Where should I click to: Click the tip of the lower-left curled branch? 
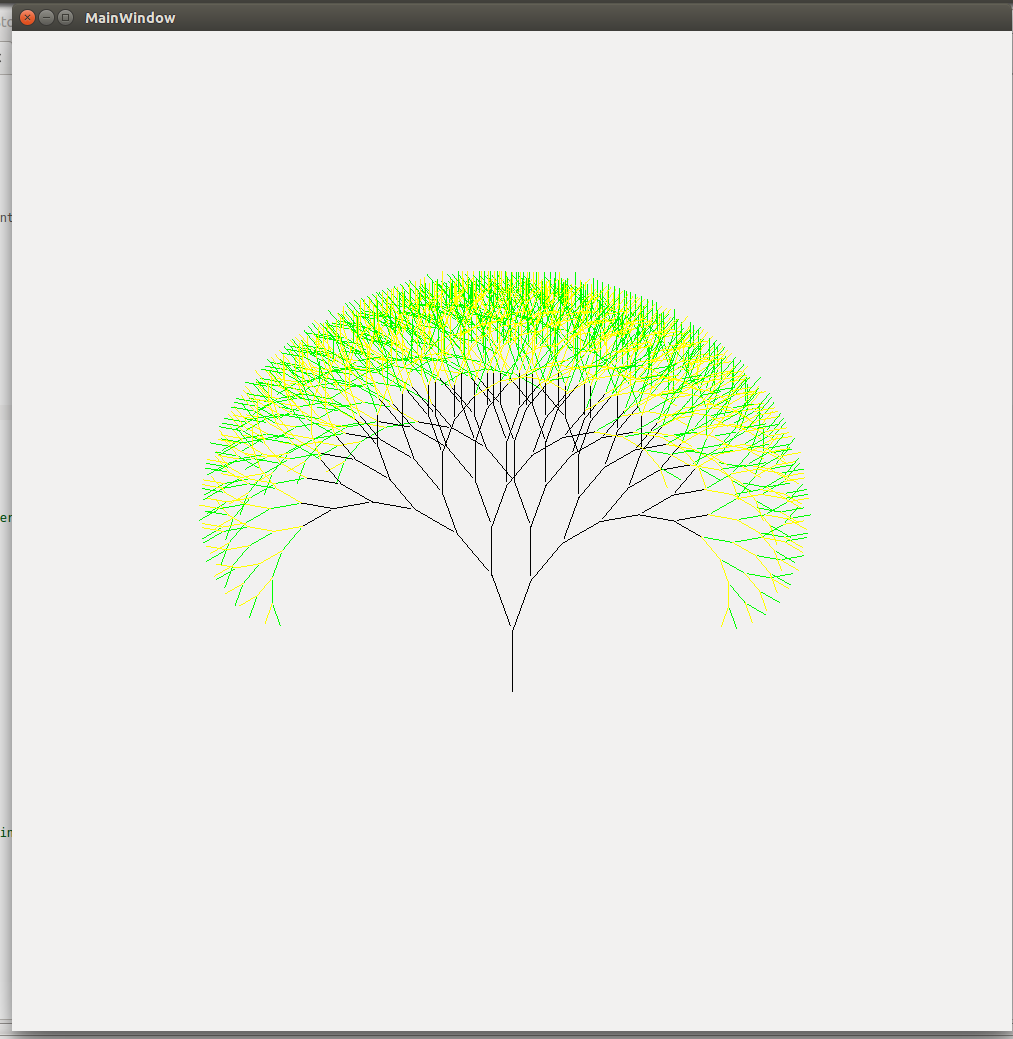(x=278, y=623)
